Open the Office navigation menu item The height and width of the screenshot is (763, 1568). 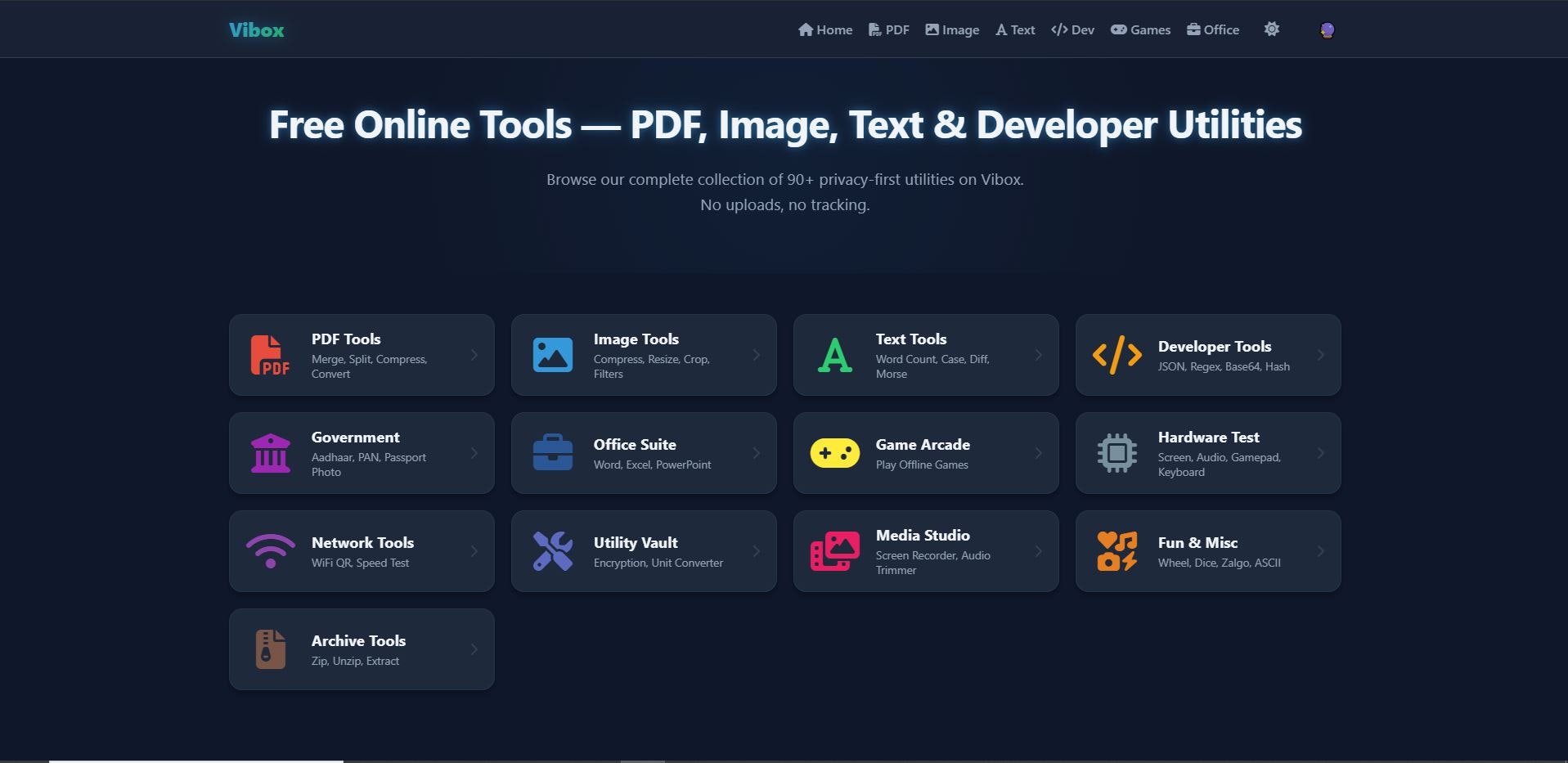[1213, 29]
